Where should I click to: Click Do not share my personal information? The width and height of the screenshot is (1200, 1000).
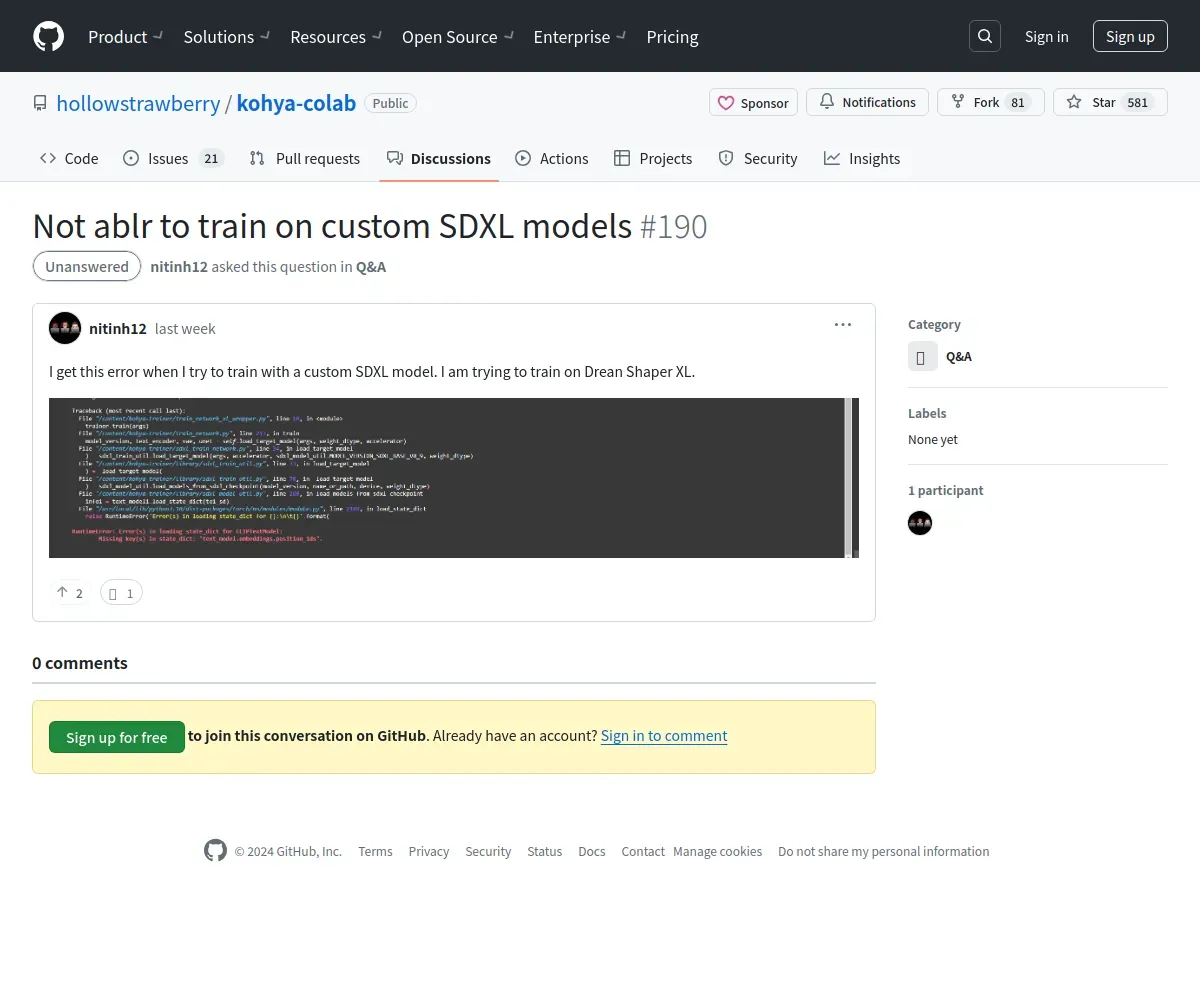[x=884, y=851]
